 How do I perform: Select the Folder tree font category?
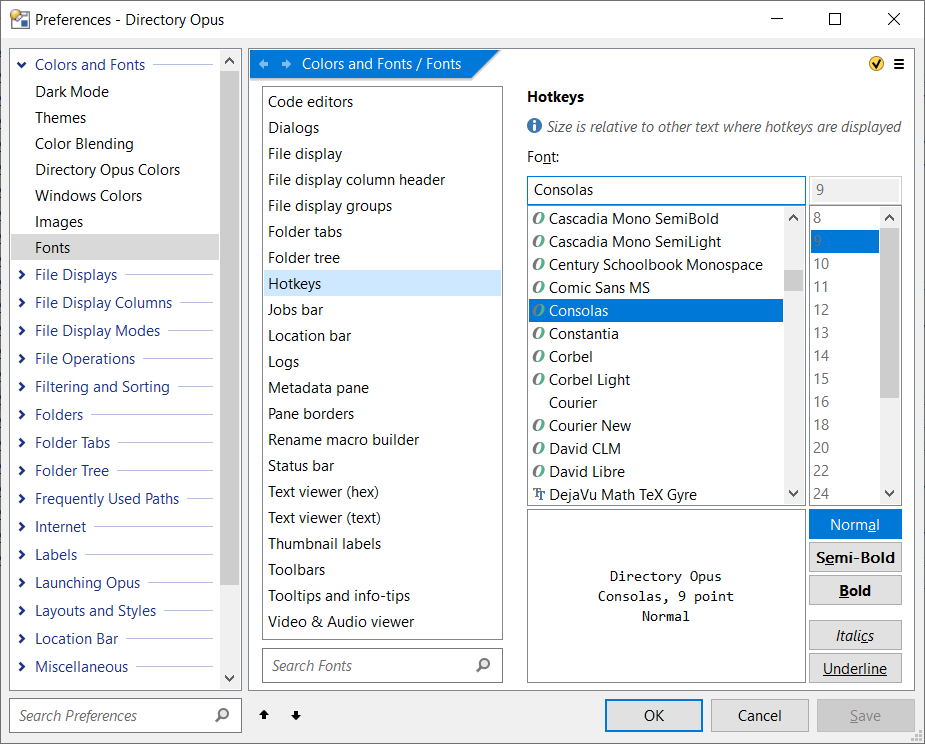pos(382,258)
